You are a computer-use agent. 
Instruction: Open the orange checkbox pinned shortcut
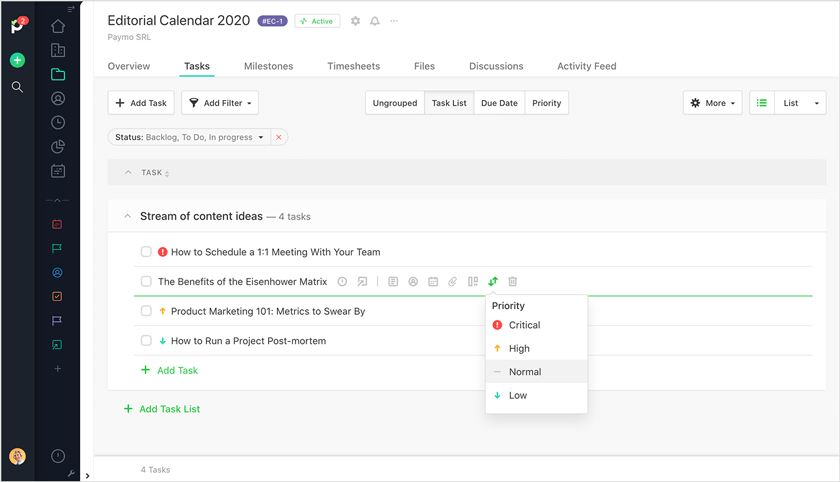coord(57,296)
